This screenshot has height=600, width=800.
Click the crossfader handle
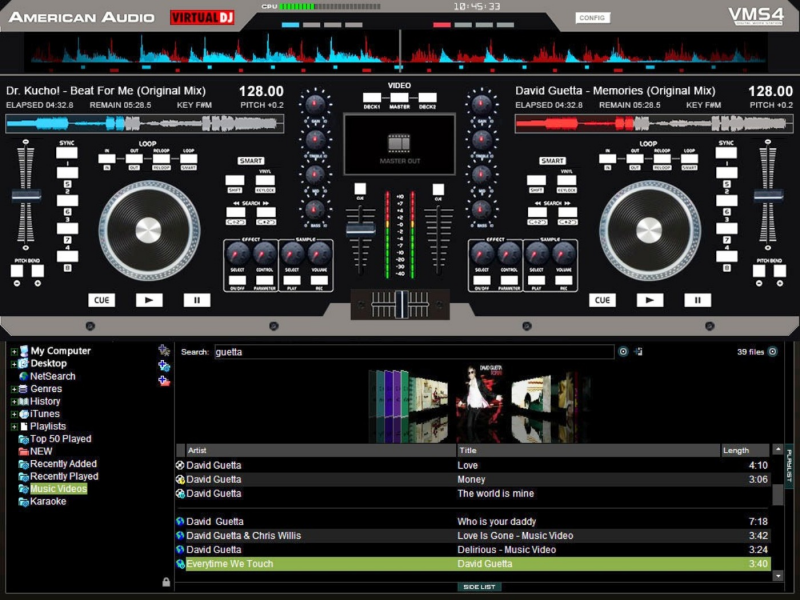click(x=401, y=304)
